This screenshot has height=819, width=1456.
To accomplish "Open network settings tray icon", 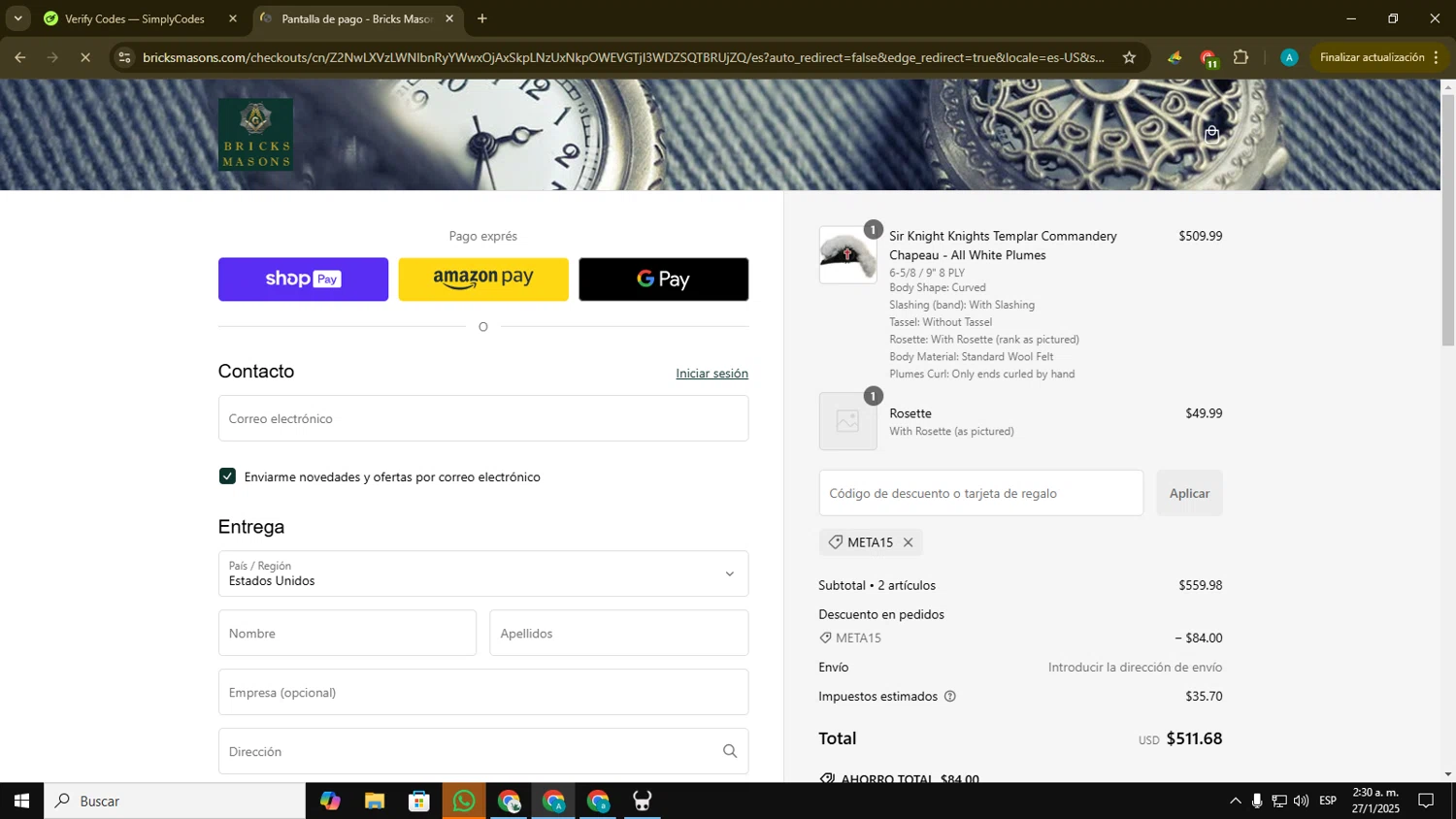I will pyautogui.click(x=1279, y=801).
